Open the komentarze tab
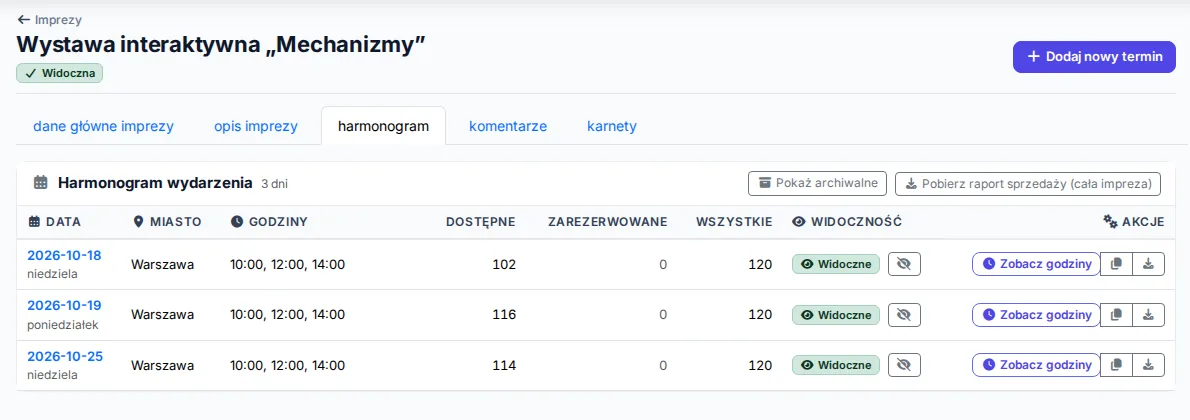Image resolution: width=1190 pixels, height=420 pixels. coord(508,126)
